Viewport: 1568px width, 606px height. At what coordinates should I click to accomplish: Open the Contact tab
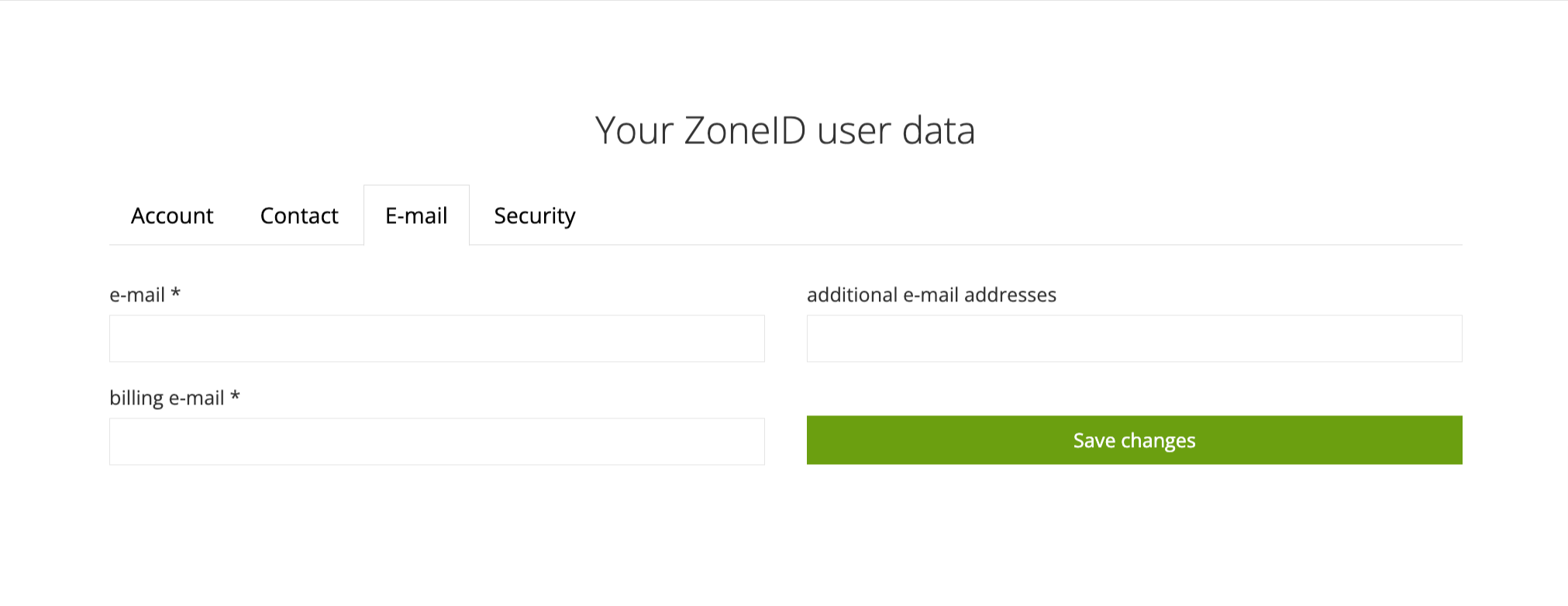pyautogui.click(x=299, y=215)
